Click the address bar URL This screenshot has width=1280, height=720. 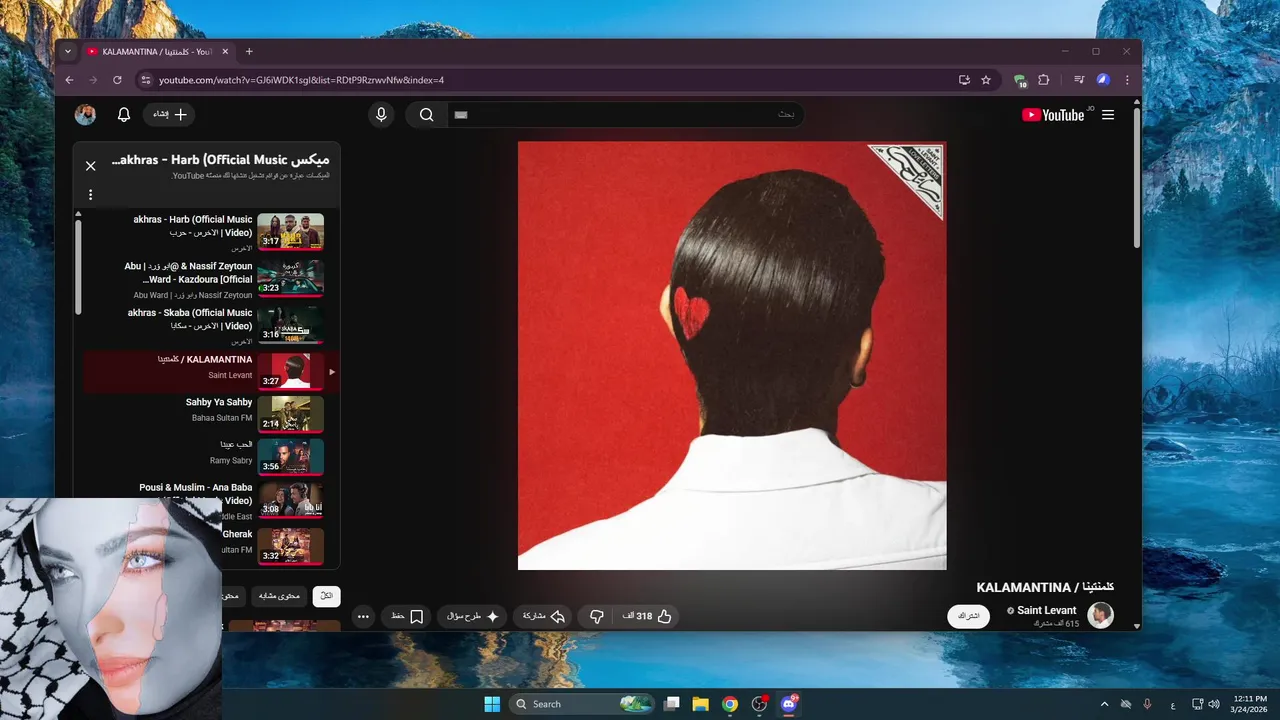point(301,80)
